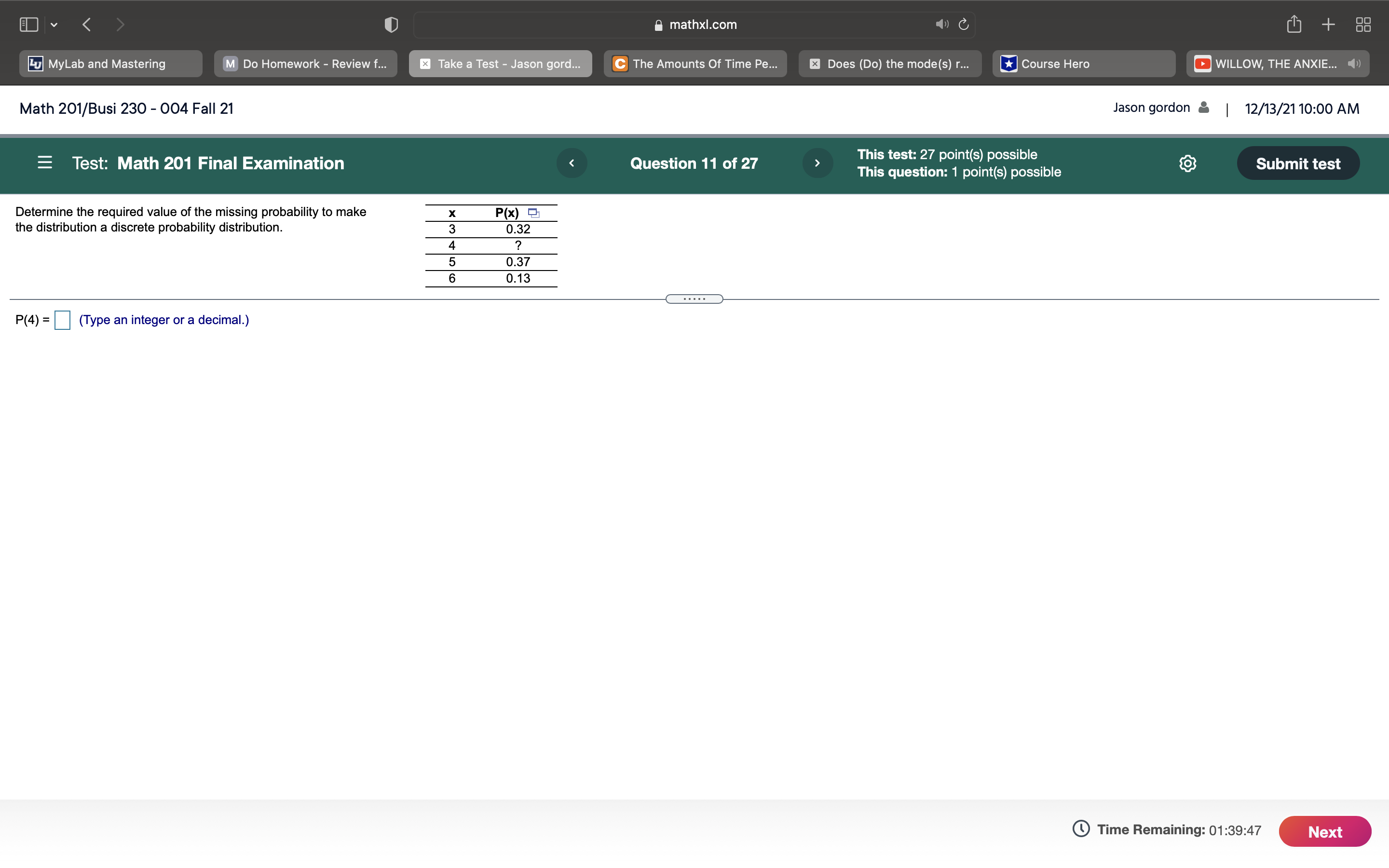Mute audio on WILLOW YouTube tab
Image resolution: width=1389 pixels, height=868 pixels.
(1353, 64)
